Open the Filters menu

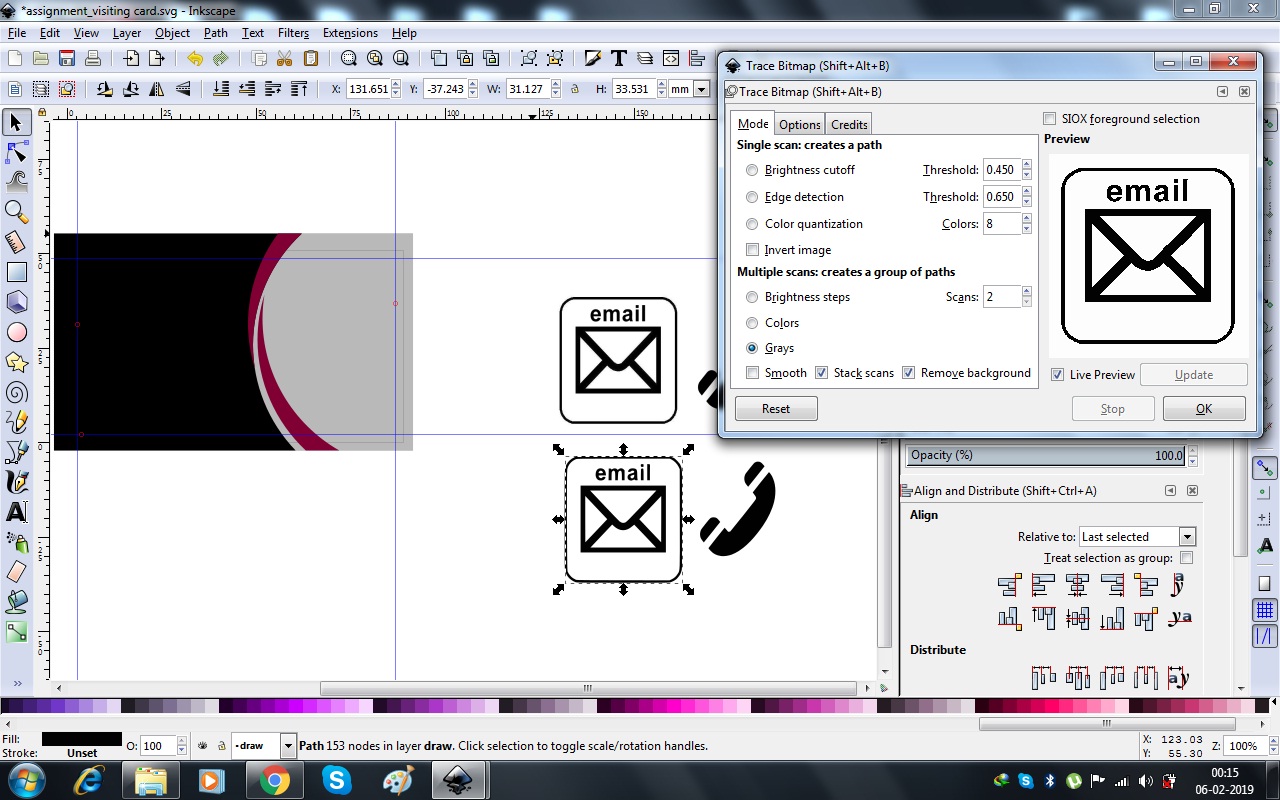[x=293, y=33]
